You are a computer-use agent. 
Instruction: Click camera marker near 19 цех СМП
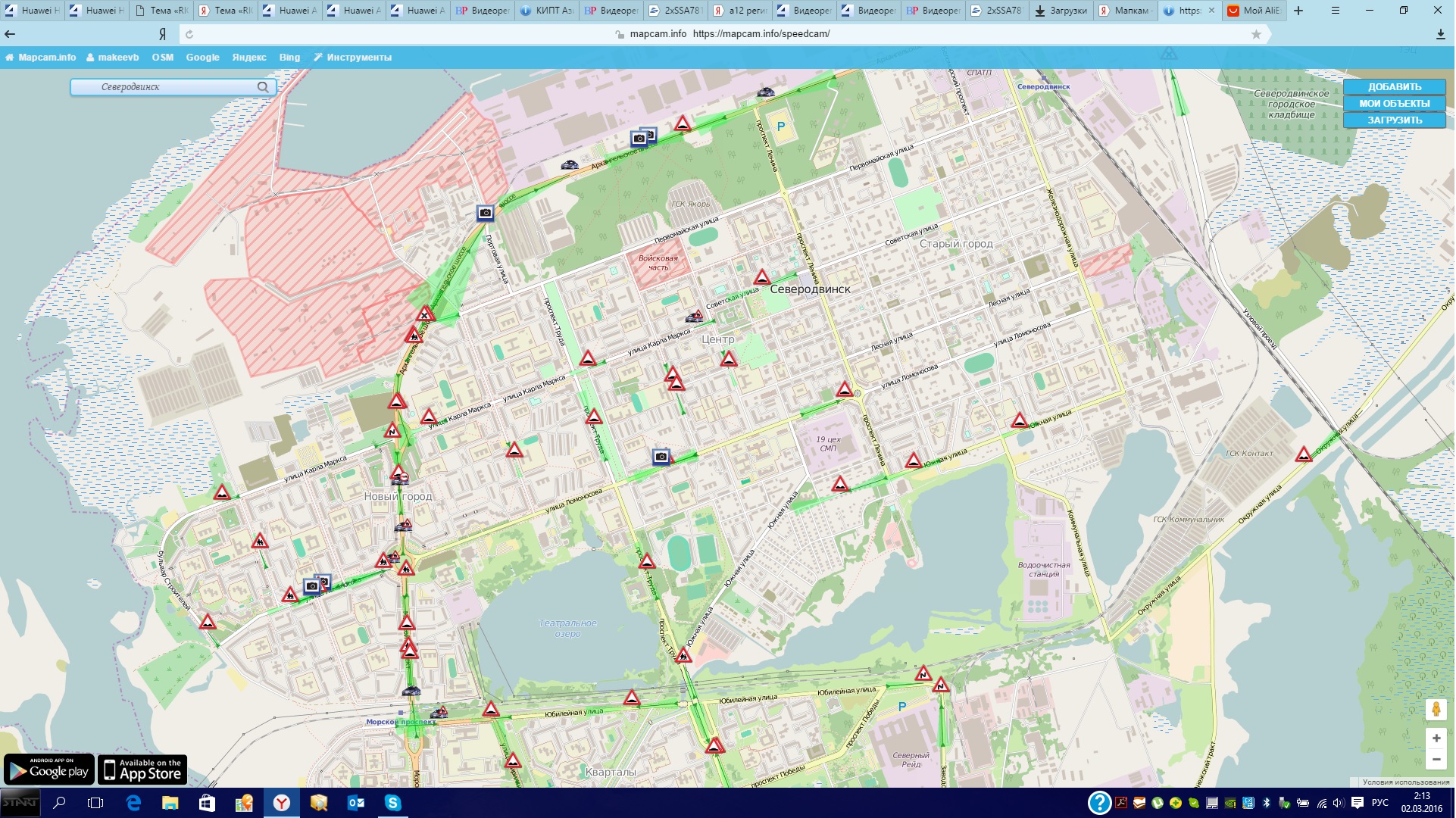coord(661,457)
